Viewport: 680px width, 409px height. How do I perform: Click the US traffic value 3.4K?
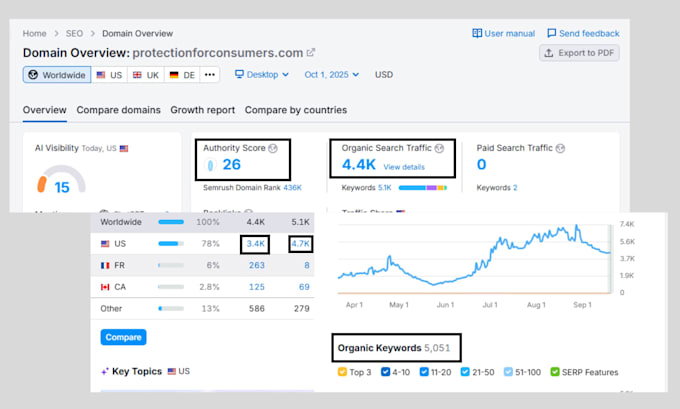(x=255, y=244)
